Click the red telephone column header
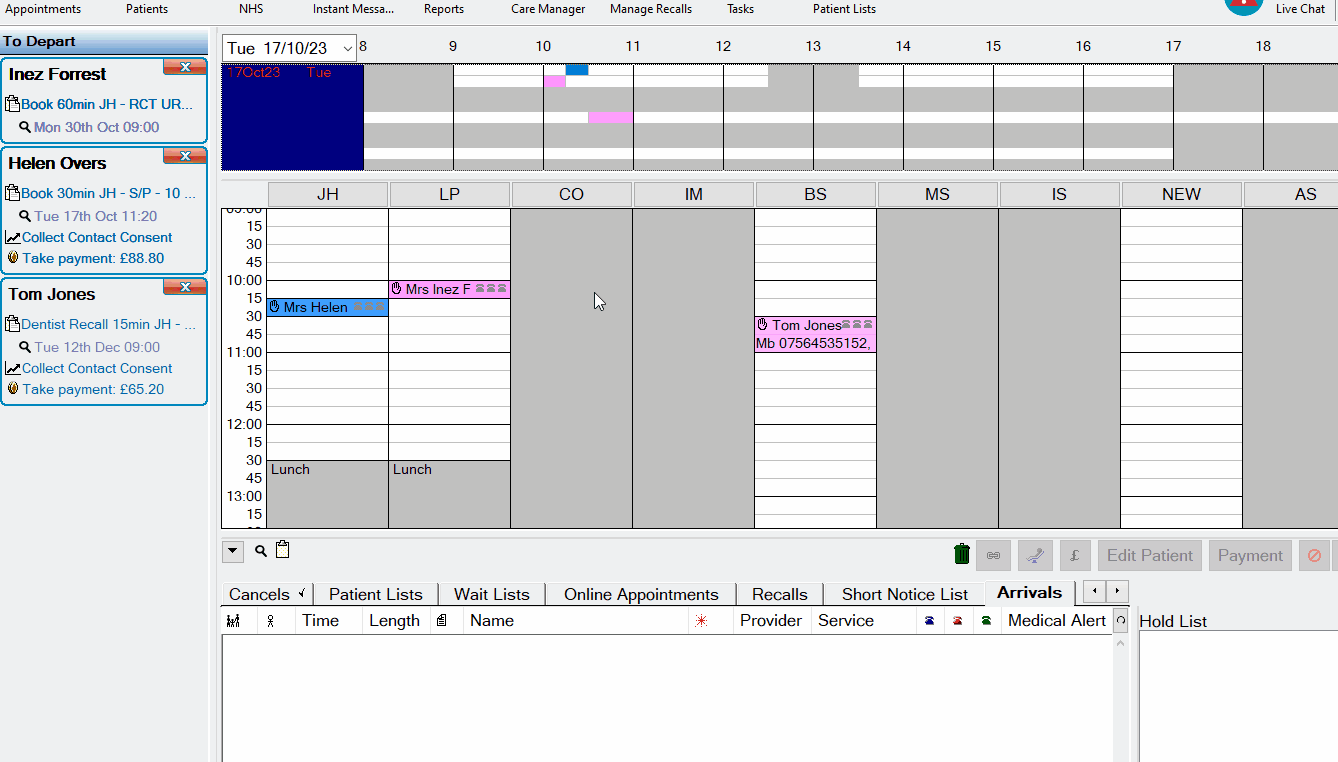This screenshot has width=1338, height=762. pyautogui.click(x=958, y=621)
